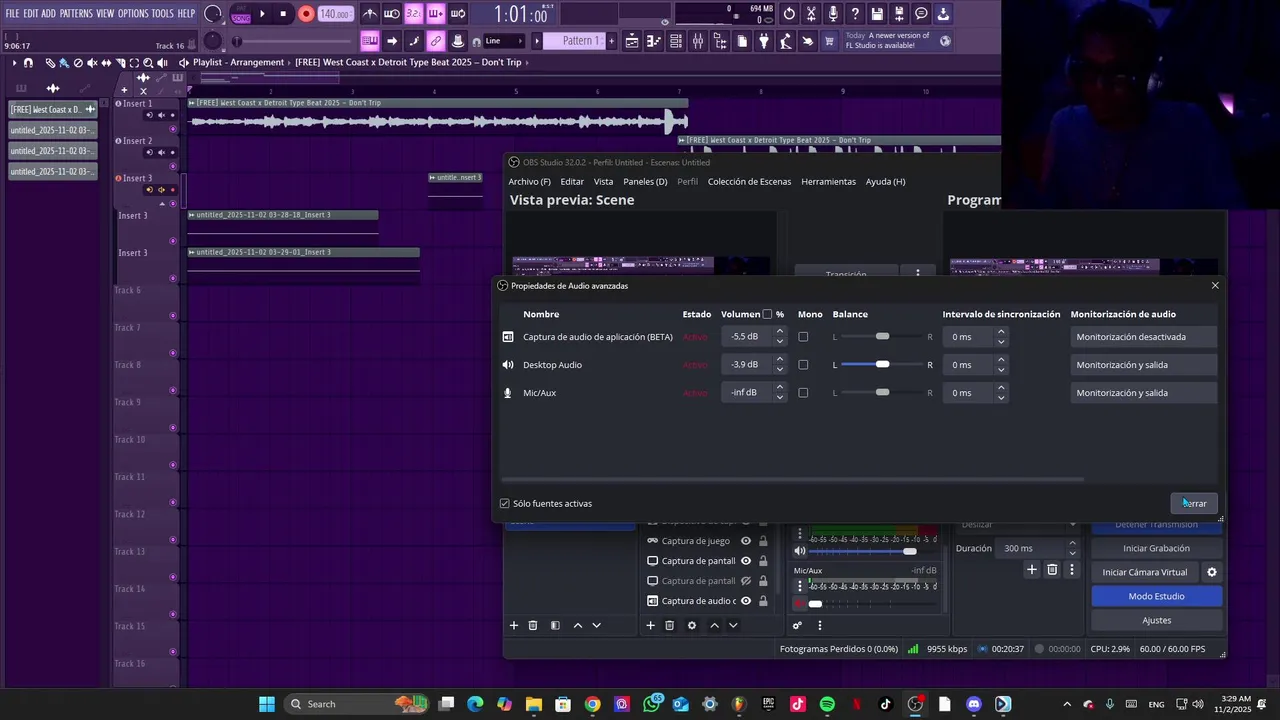
Task: Toggle Sólo fuentes activas checkbox
Action: click(x=504, y=504)
